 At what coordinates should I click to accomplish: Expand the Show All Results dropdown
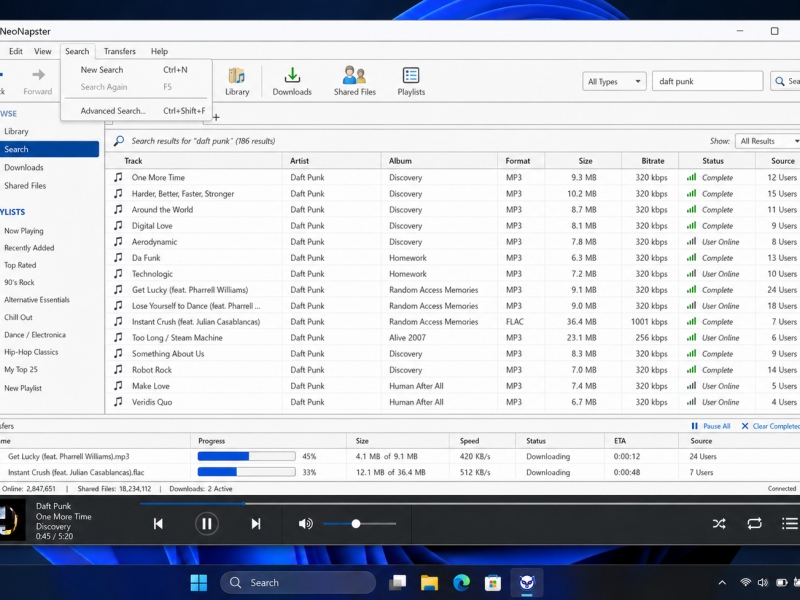767,141
